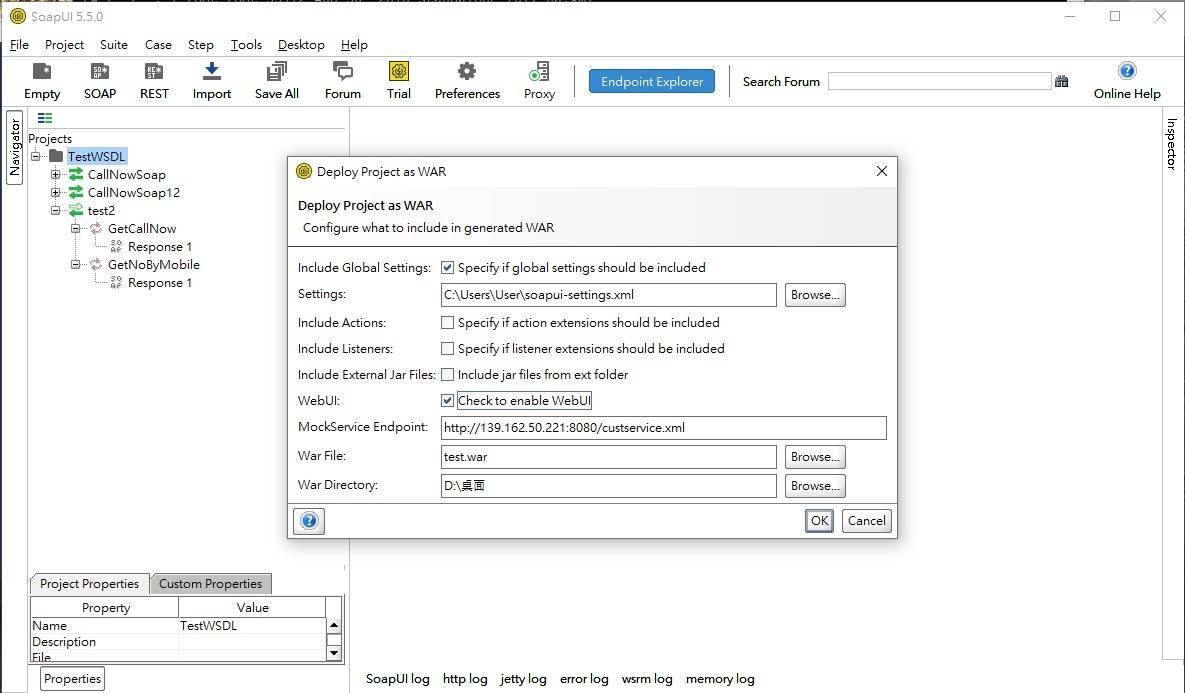
Task: Enable Include External Jar Files checkbox
Action: coord(447,374)
